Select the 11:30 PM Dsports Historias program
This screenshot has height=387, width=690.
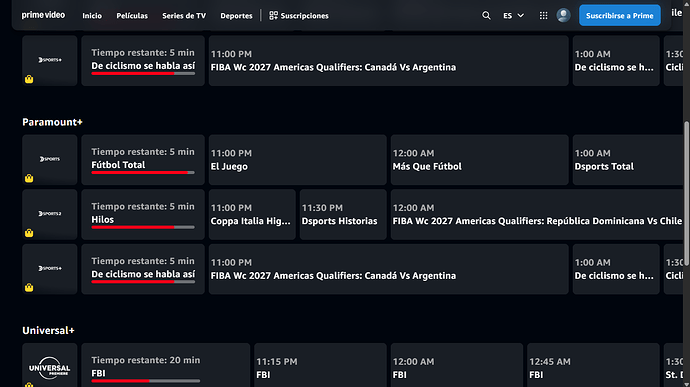[x=343, y=214]
